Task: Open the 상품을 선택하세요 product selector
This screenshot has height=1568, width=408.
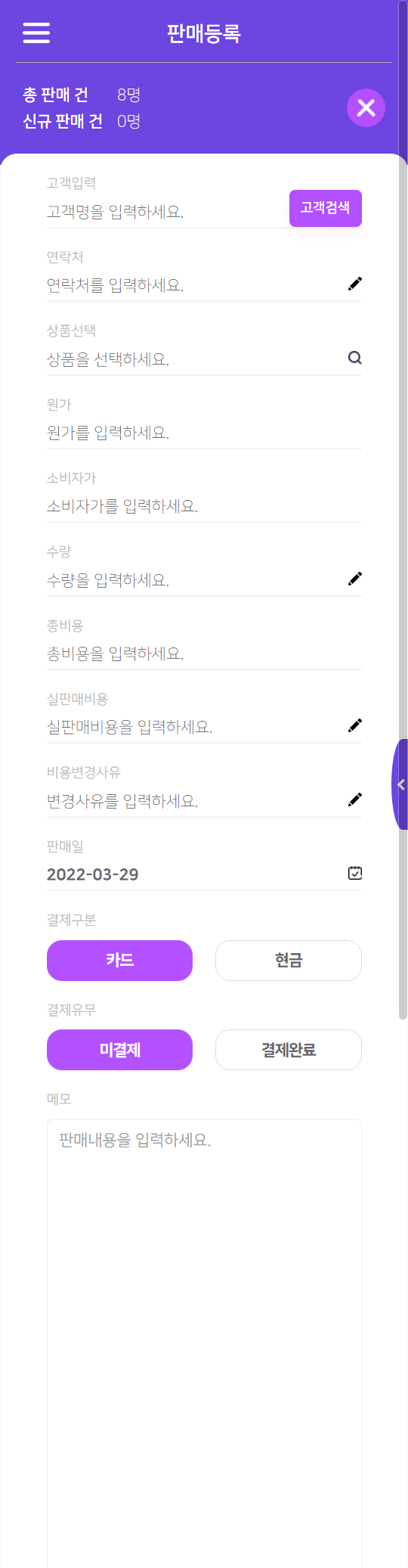Action: pyautogui.click(x=204, y=359)
